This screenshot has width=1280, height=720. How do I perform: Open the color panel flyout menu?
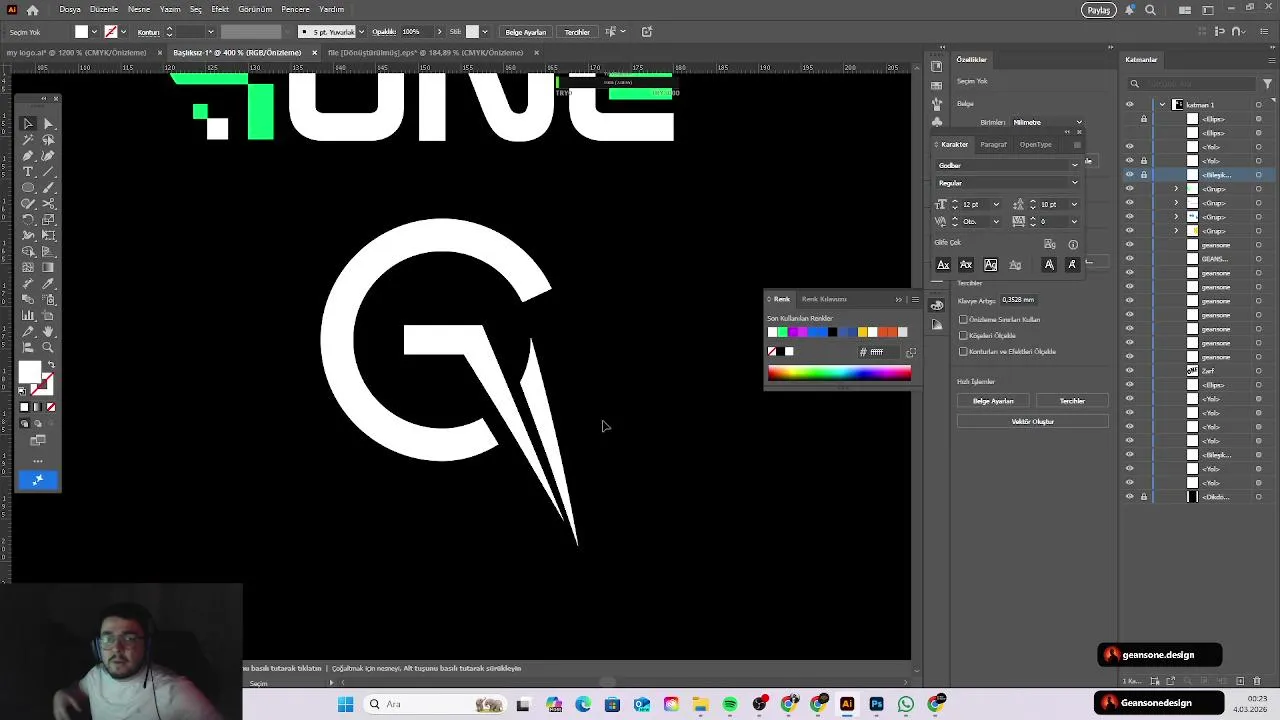coord(915,299)
